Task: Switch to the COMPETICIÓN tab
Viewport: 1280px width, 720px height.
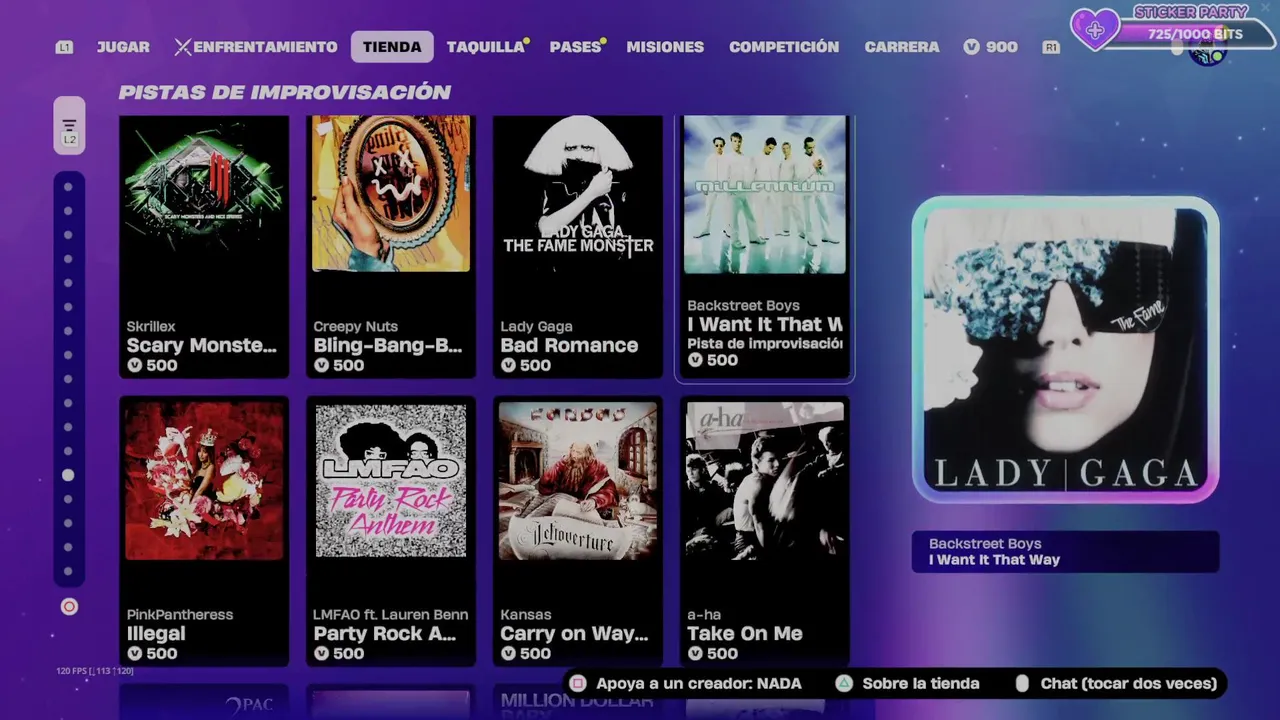Action: pos(784,47)
